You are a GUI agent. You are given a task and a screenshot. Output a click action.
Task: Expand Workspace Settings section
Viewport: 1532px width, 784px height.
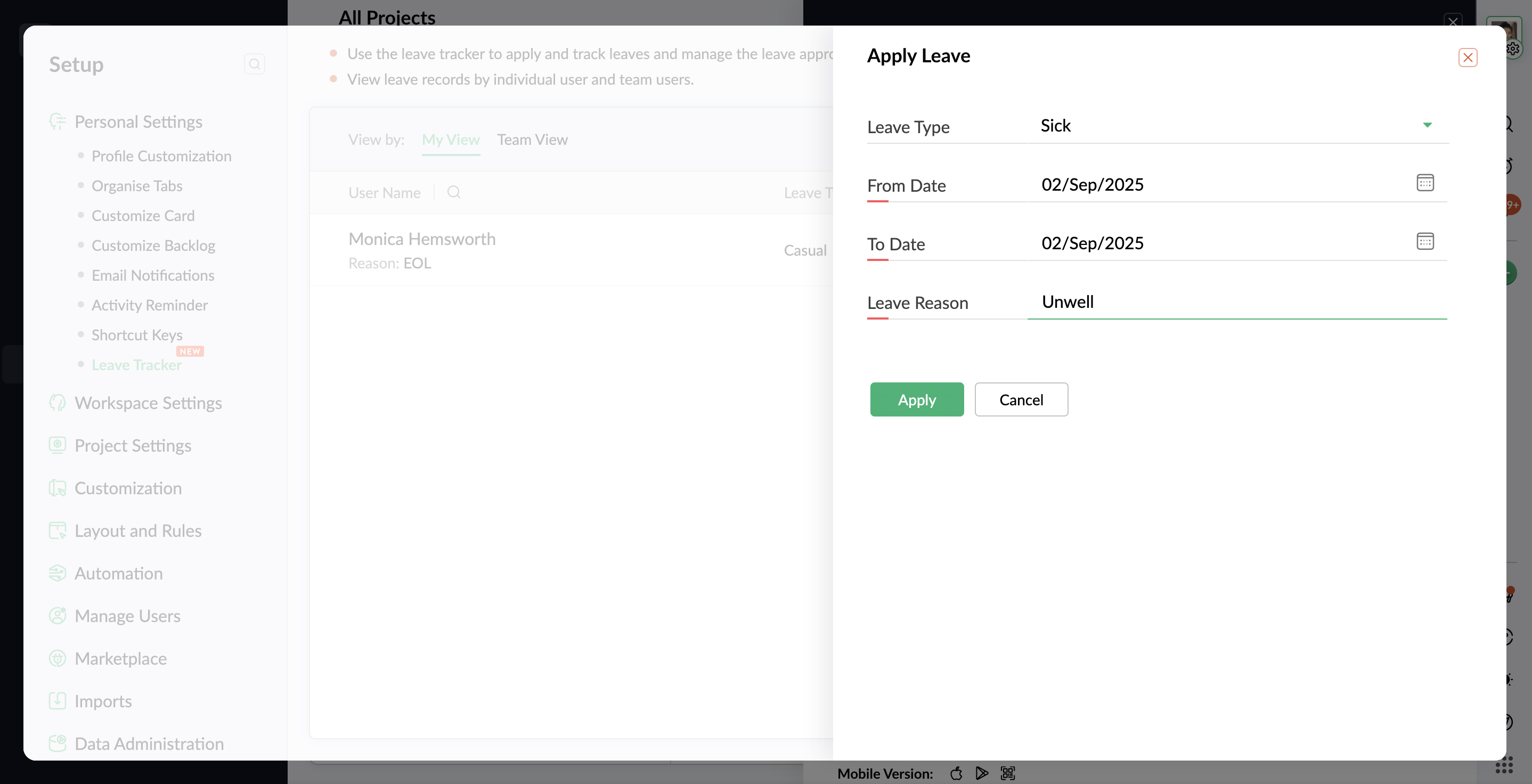[148, 403]
